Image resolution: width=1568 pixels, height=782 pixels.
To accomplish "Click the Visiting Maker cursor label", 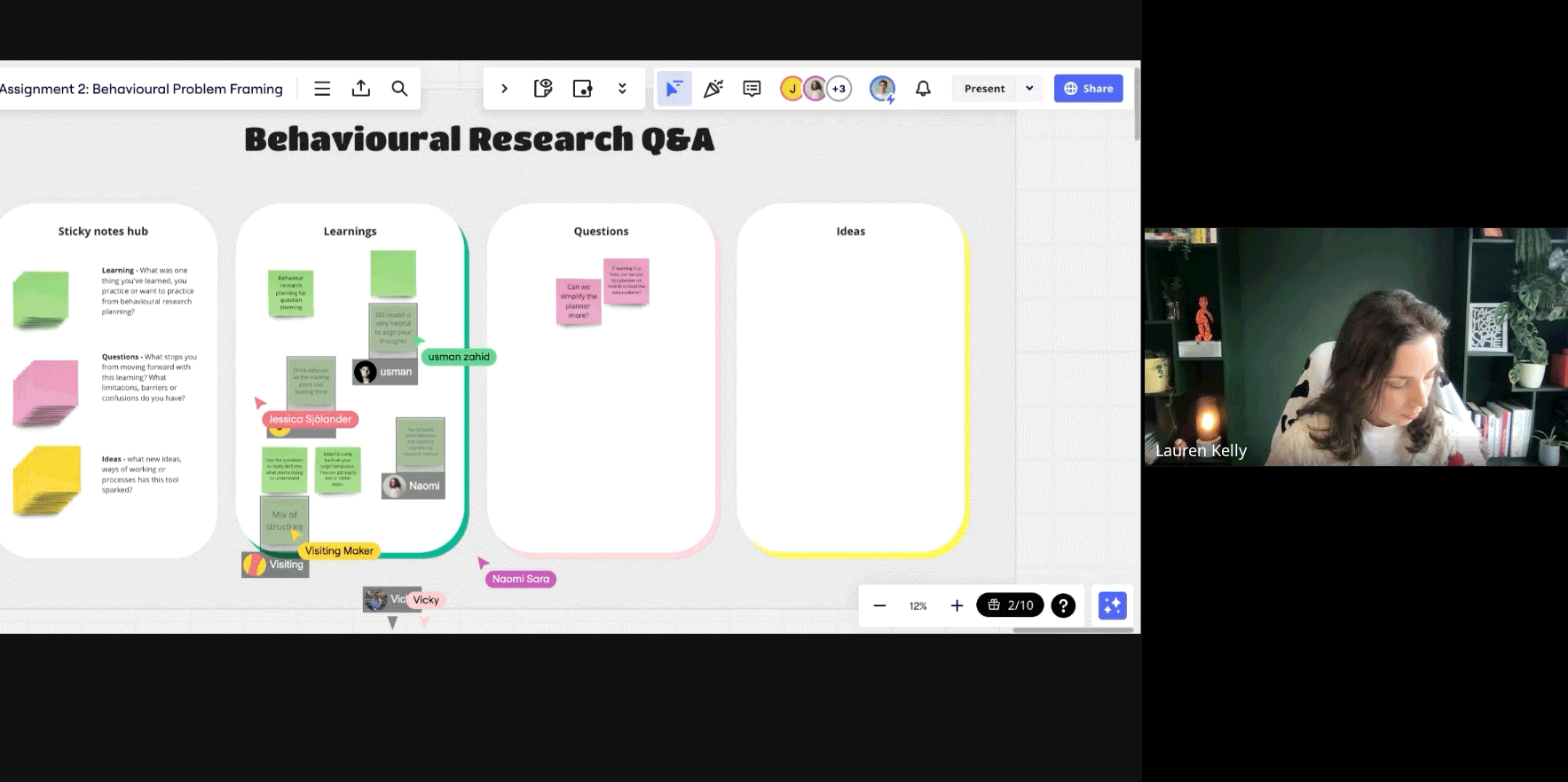I will [339, 550].
